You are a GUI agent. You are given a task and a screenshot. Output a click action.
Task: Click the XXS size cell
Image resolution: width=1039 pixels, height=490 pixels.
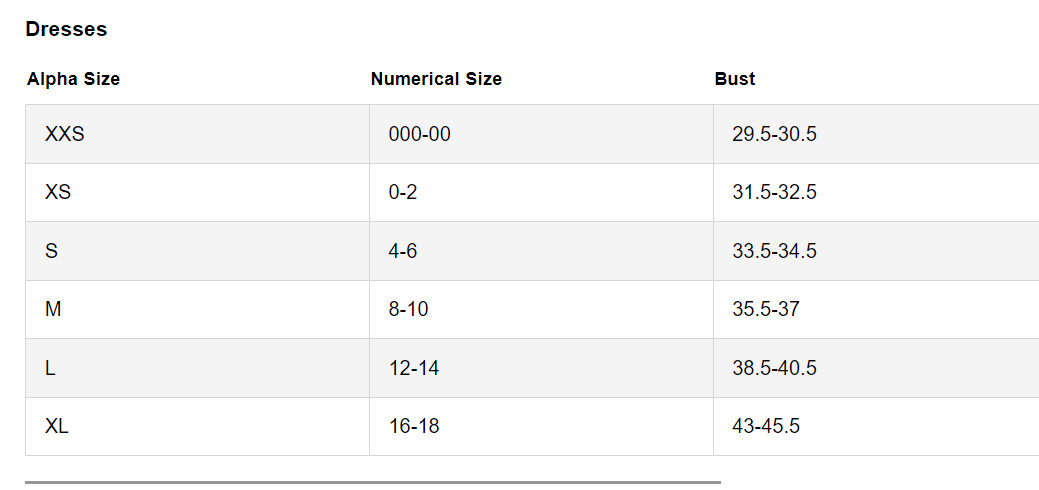point(197,134)
